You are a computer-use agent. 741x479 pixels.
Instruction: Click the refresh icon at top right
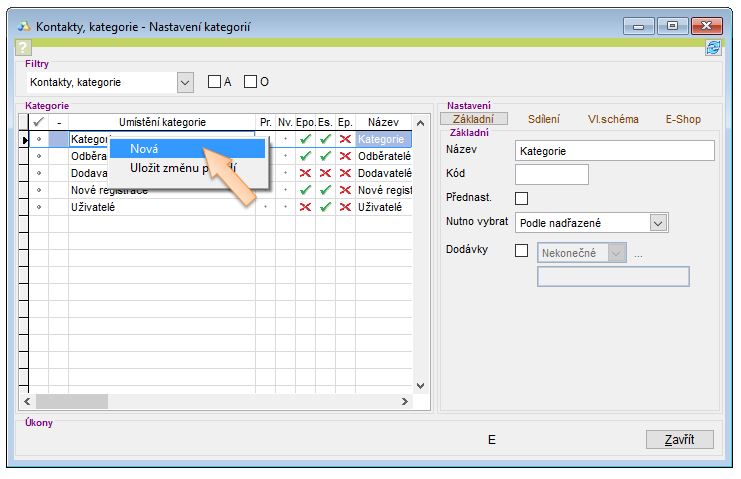tap(713, 47)
